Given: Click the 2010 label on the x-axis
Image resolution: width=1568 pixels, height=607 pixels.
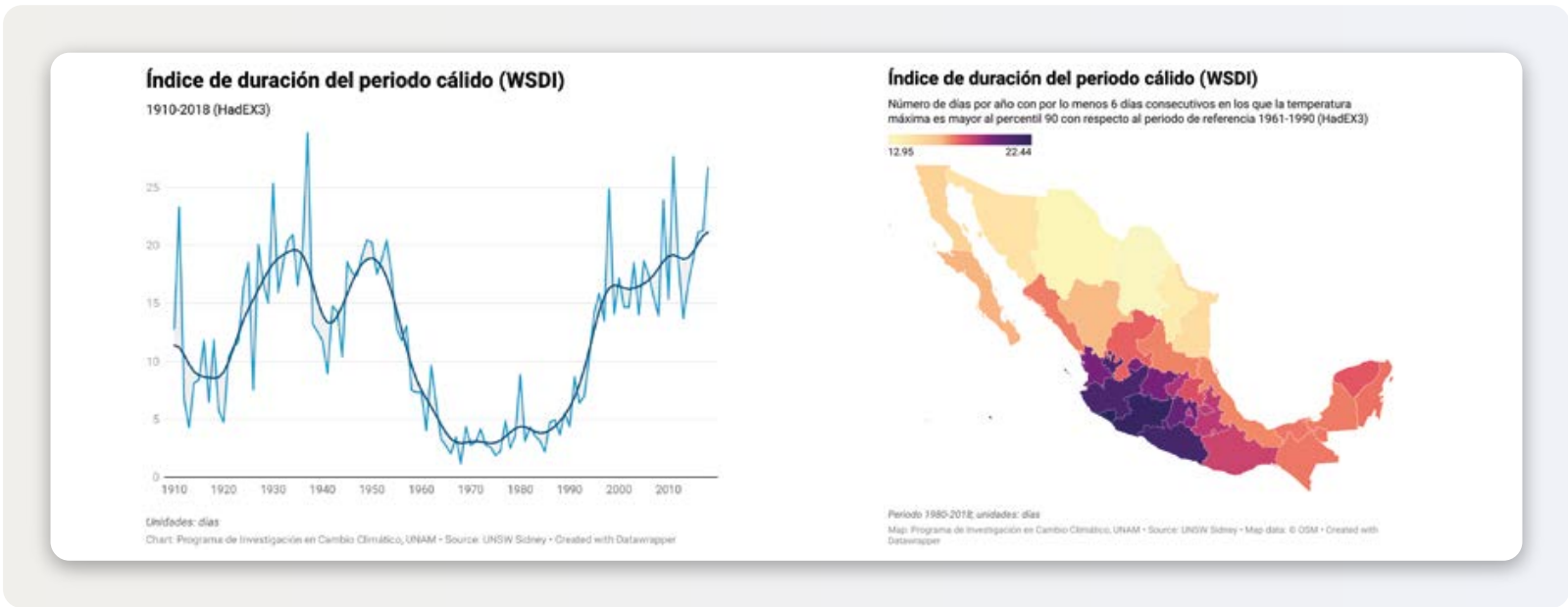Looking at the screenshot, I should (x=668, y=489).
